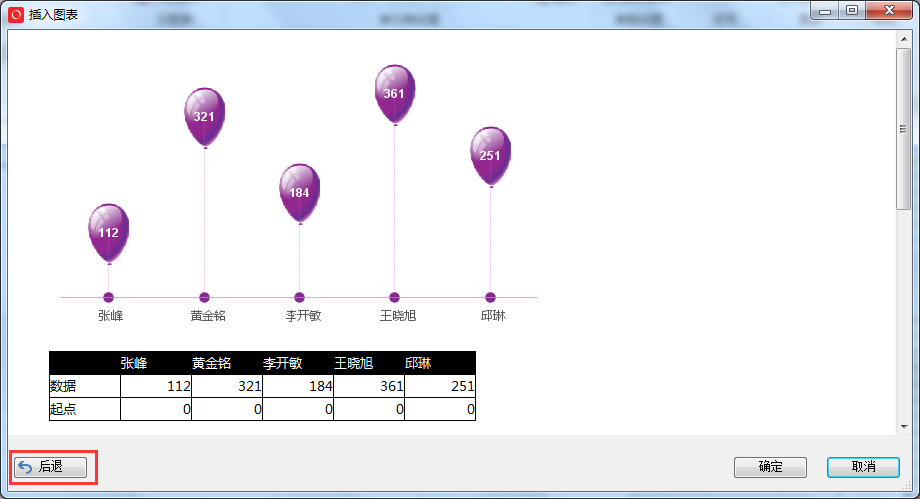Click table cell with value 361
Screen dimensions: 920x499
click(368, 386)
